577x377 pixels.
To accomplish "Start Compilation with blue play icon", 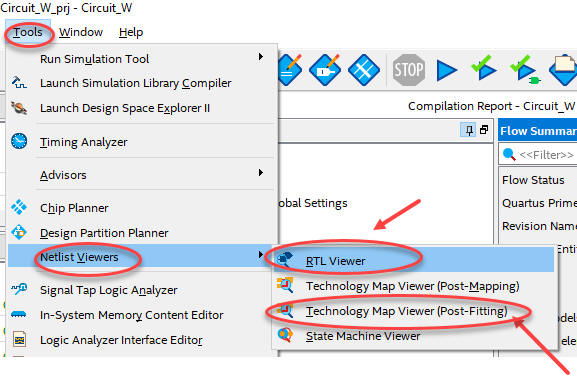I will [446, 70].
